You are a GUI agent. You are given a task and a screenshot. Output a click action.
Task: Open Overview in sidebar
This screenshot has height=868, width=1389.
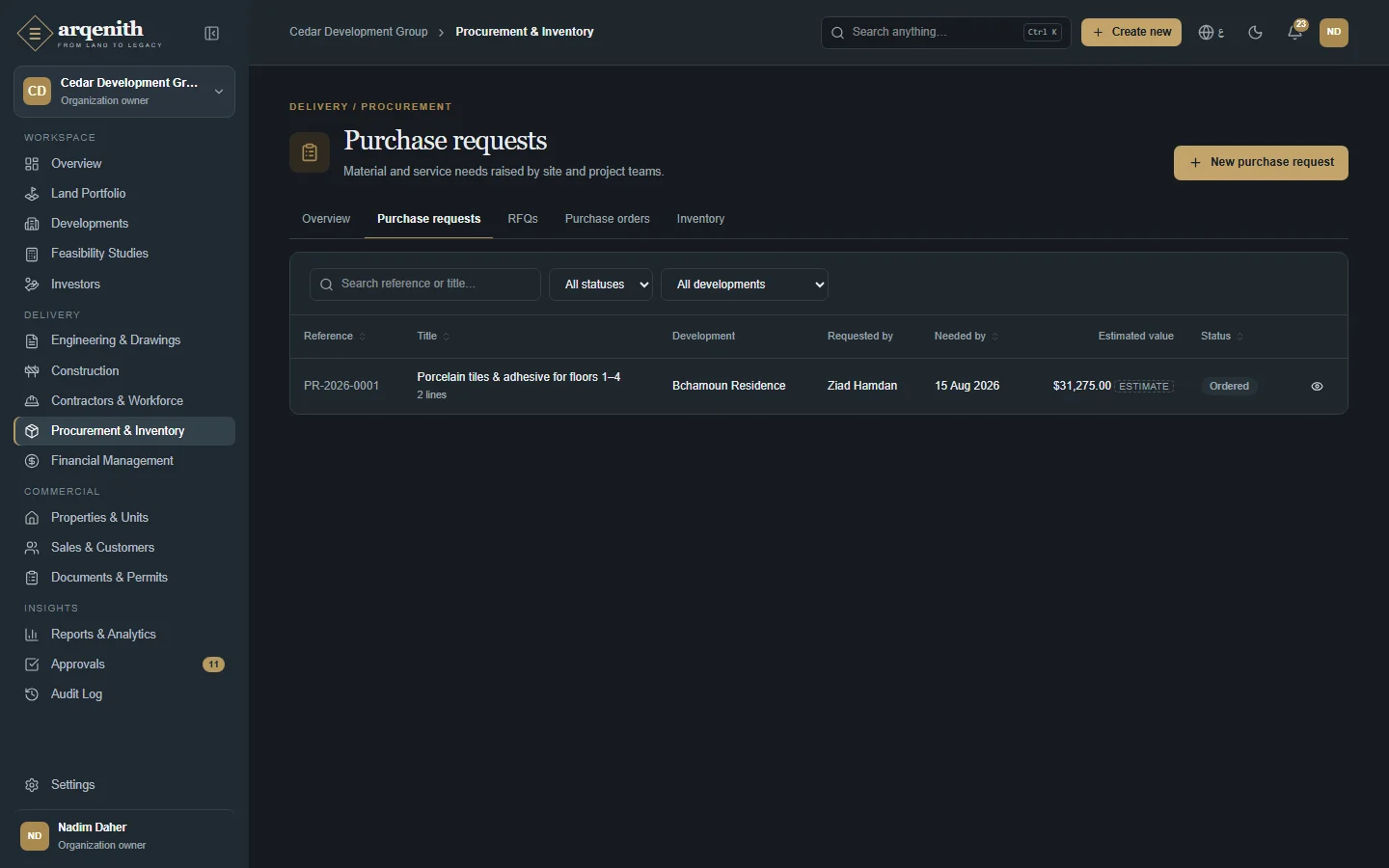tap(124, 164)
